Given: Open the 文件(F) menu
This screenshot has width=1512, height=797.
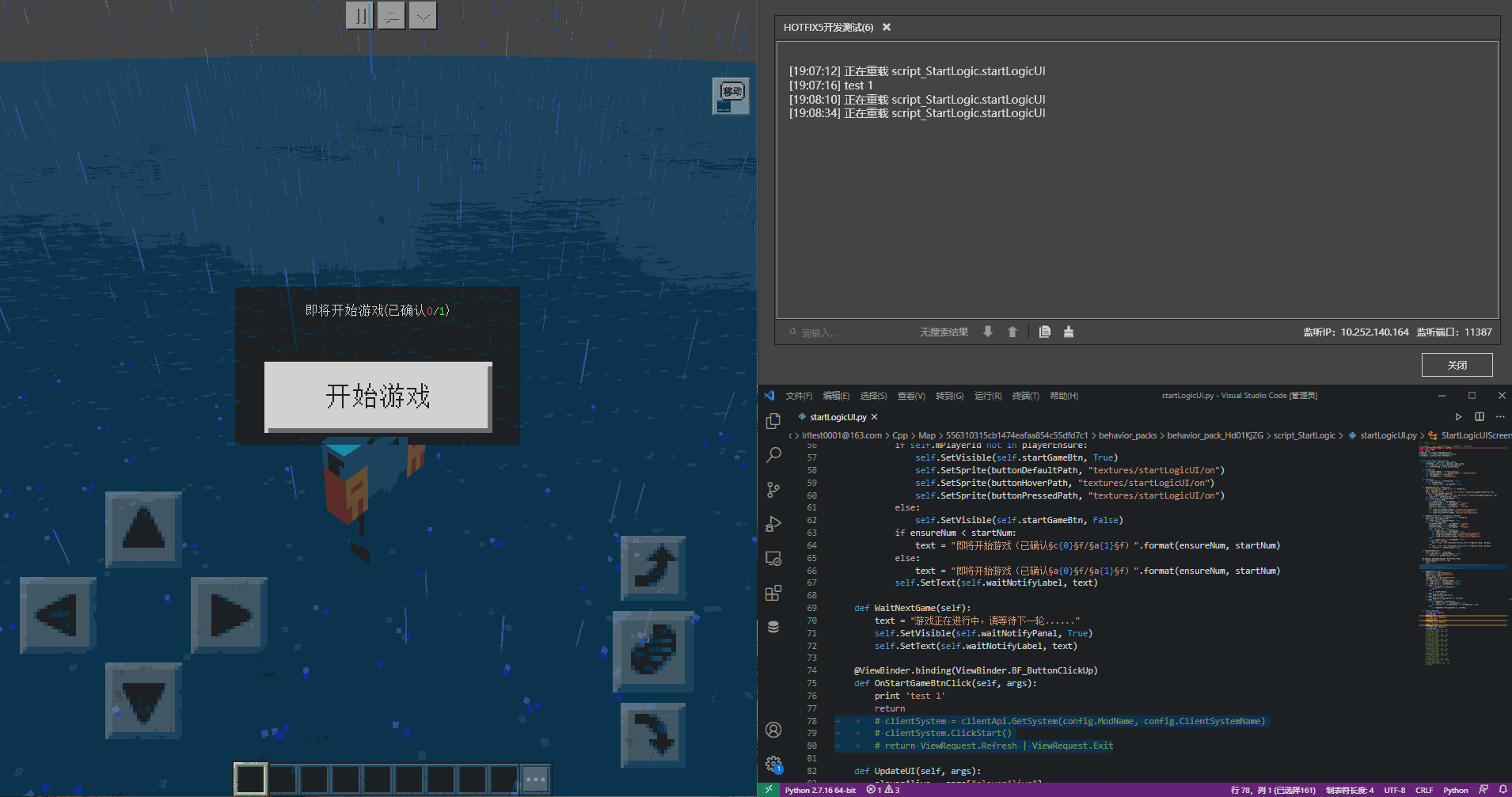Looking at the screenshot, I should pyautogui.click(x=798, y=396).
